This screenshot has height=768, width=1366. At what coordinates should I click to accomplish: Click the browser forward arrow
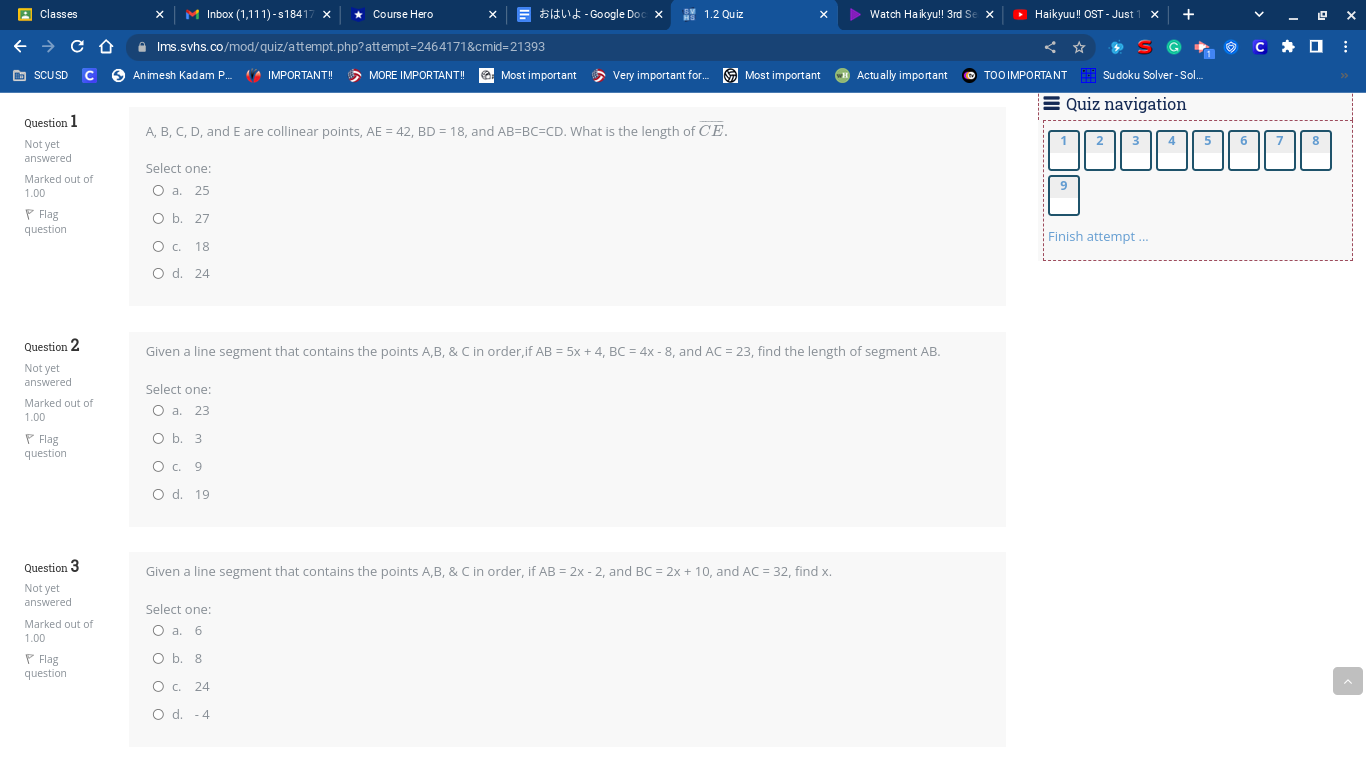point(48,47)
